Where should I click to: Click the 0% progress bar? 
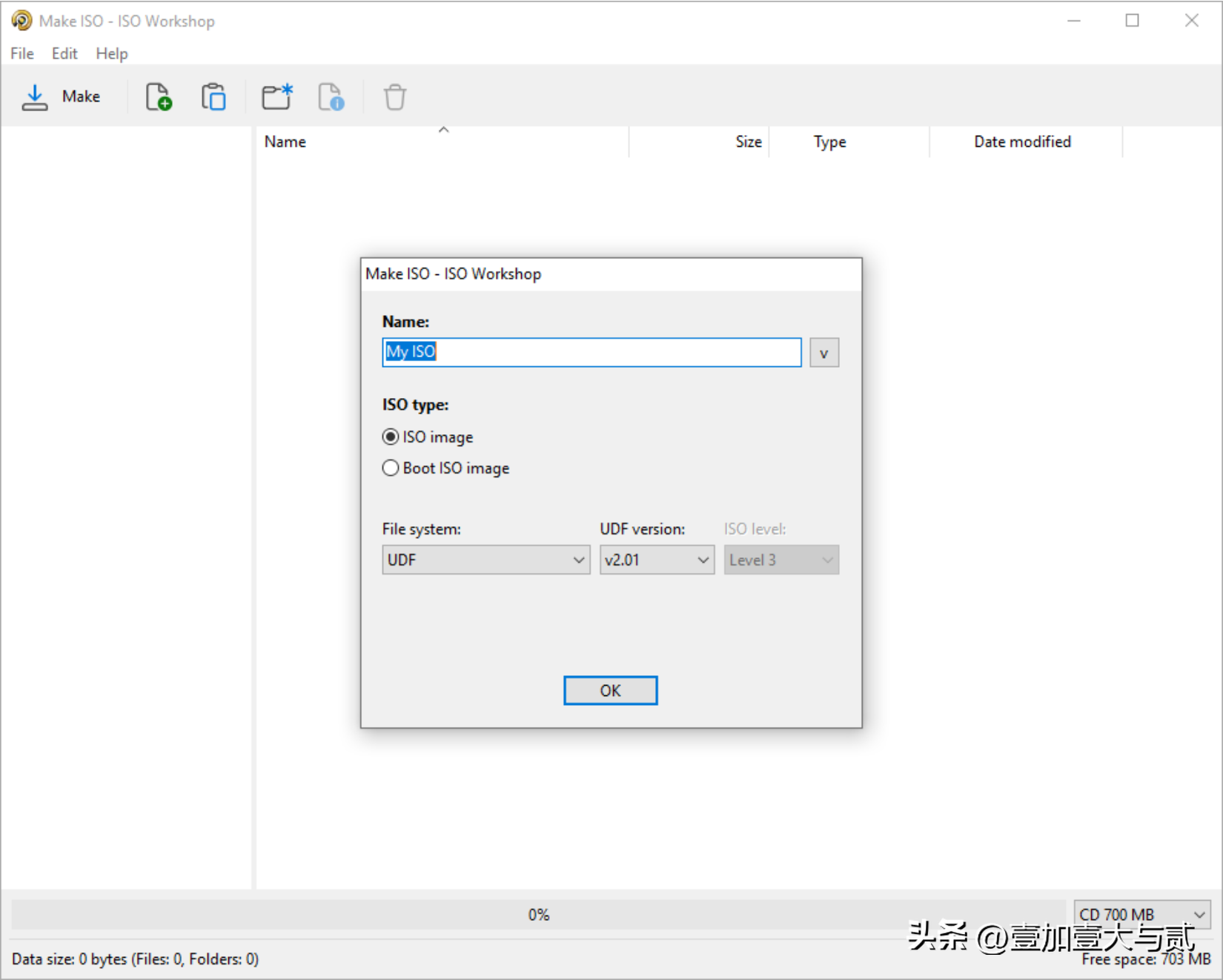[x=539, y=915]
